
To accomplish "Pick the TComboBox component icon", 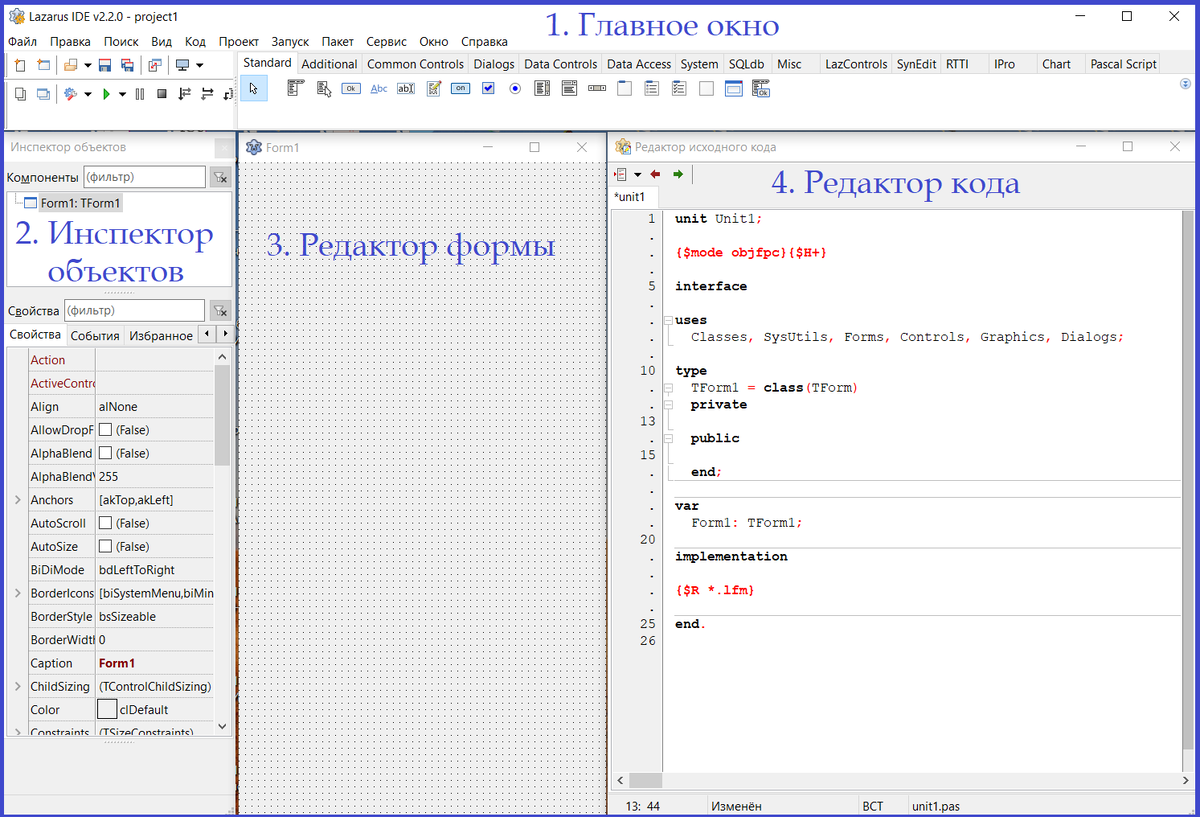I will click(570, 89).
